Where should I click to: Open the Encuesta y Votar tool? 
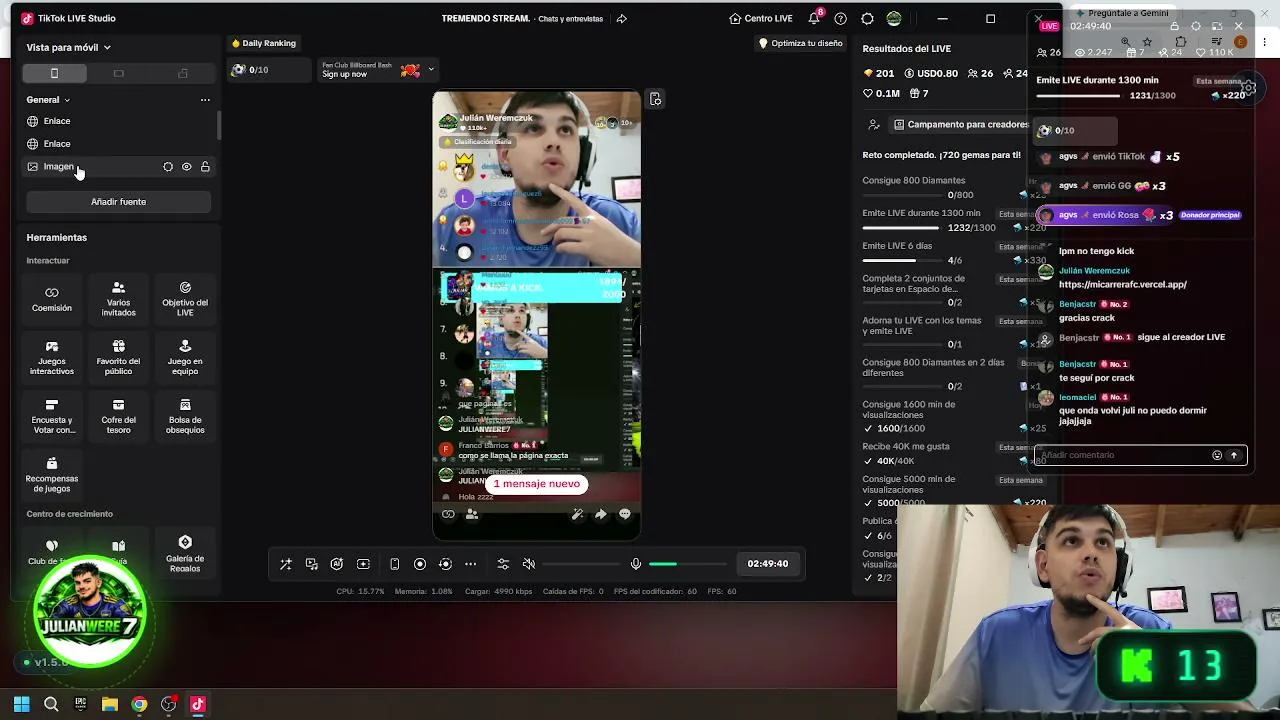click(52, 417)
